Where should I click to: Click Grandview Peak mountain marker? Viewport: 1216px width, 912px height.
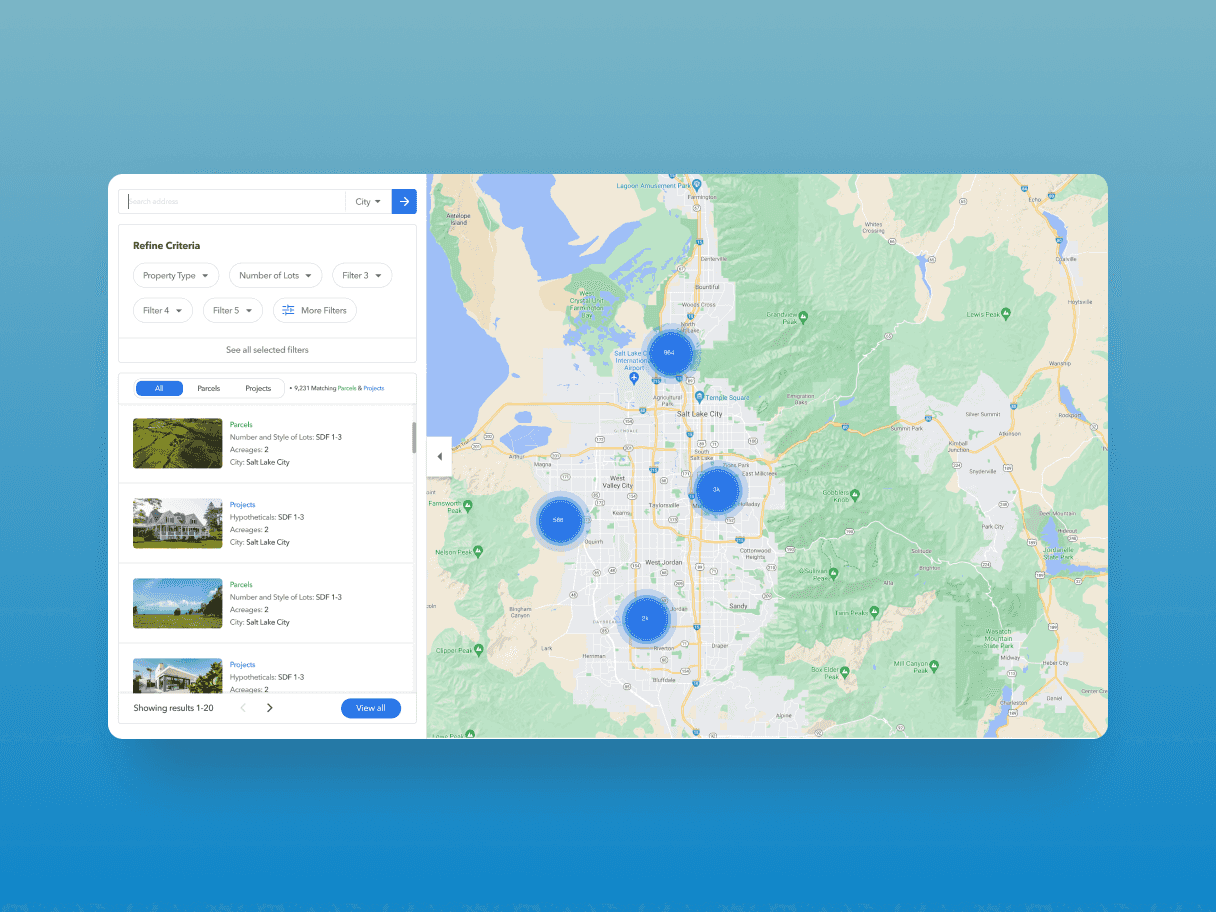pos(805,318)
